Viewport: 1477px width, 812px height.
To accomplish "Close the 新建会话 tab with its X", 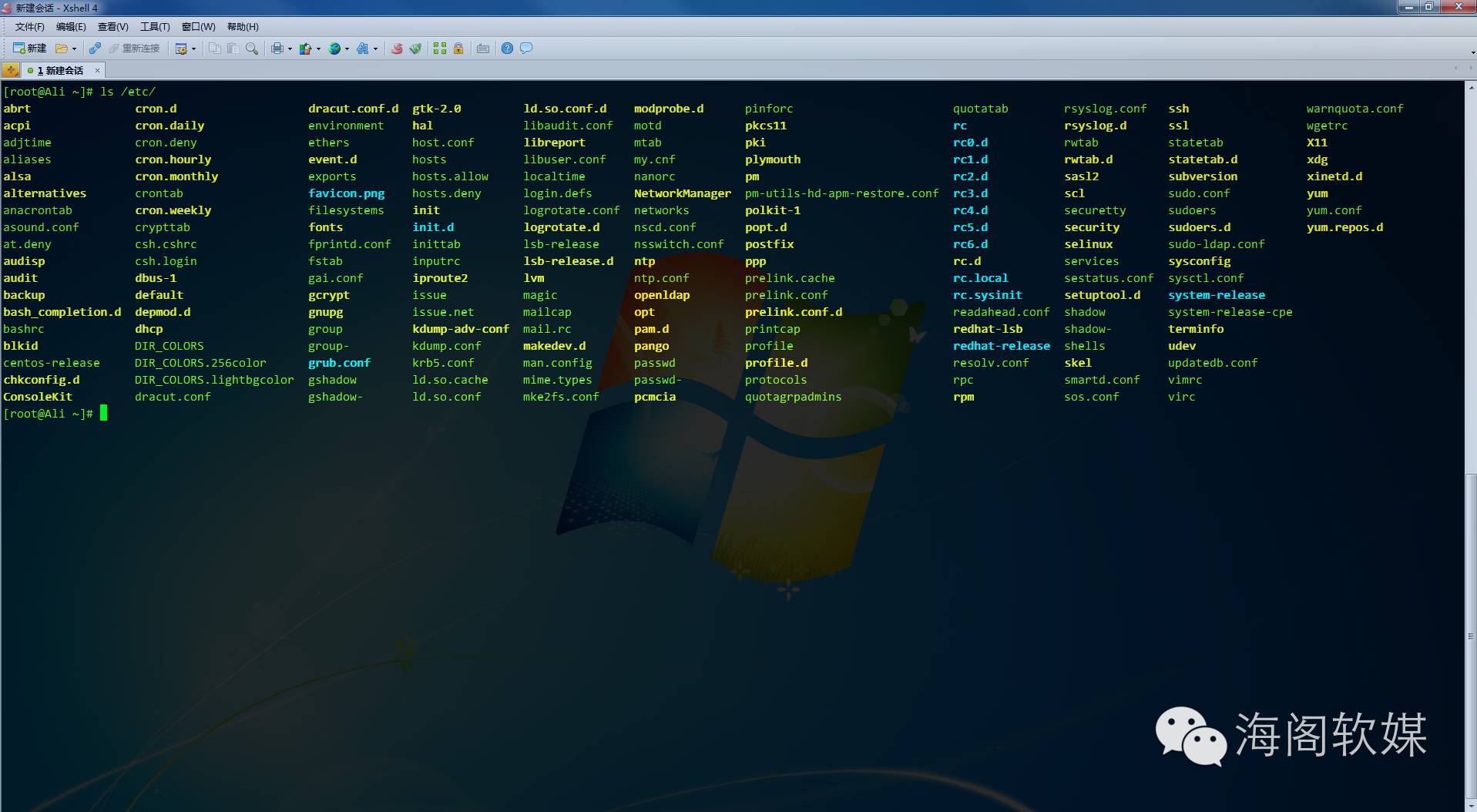I will [97, 70].
